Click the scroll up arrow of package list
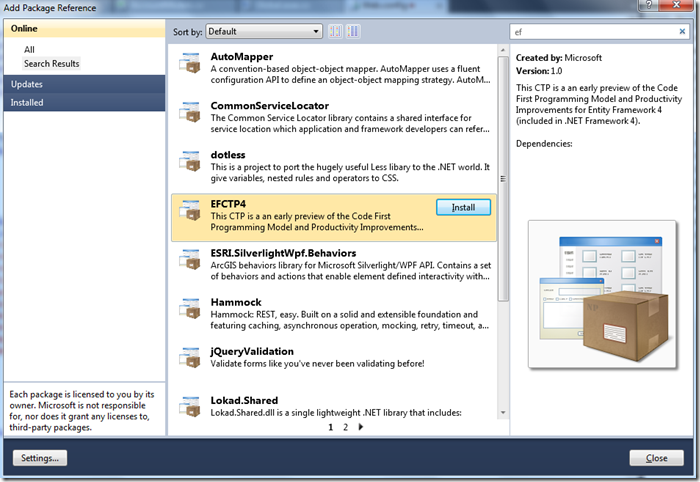Image resolution: width=700 pixels, height=482 pixels. 503,50
